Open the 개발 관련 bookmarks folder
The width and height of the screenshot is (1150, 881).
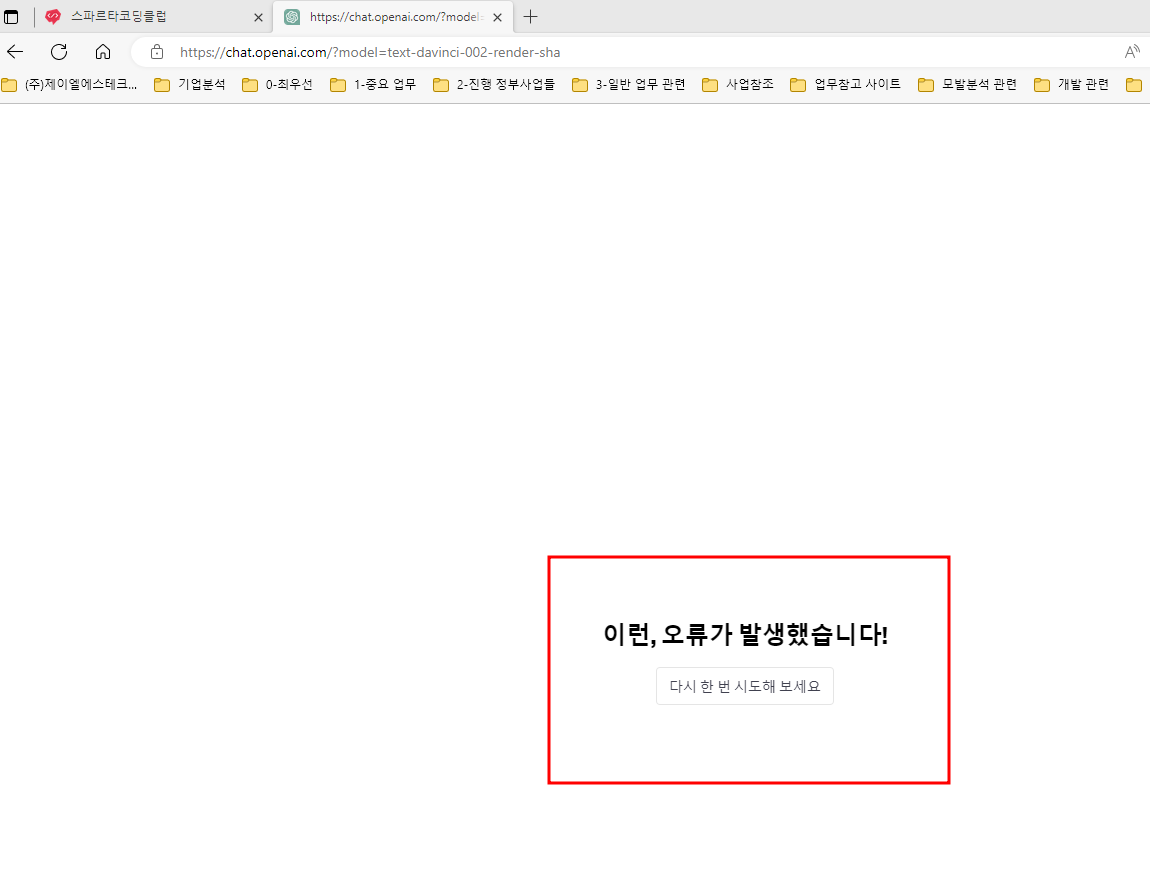click(x=1072, y=84)
